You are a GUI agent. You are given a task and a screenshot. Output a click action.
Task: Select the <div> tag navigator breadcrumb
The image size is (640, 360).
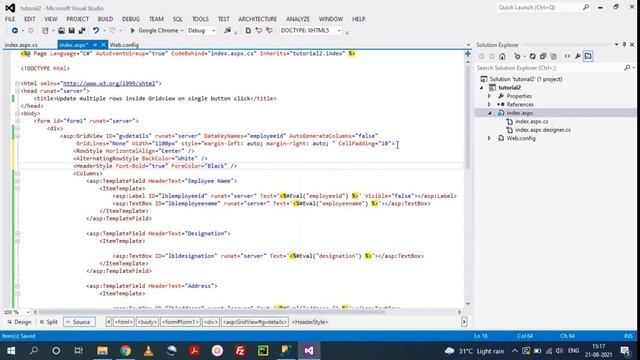click(211, 322)
